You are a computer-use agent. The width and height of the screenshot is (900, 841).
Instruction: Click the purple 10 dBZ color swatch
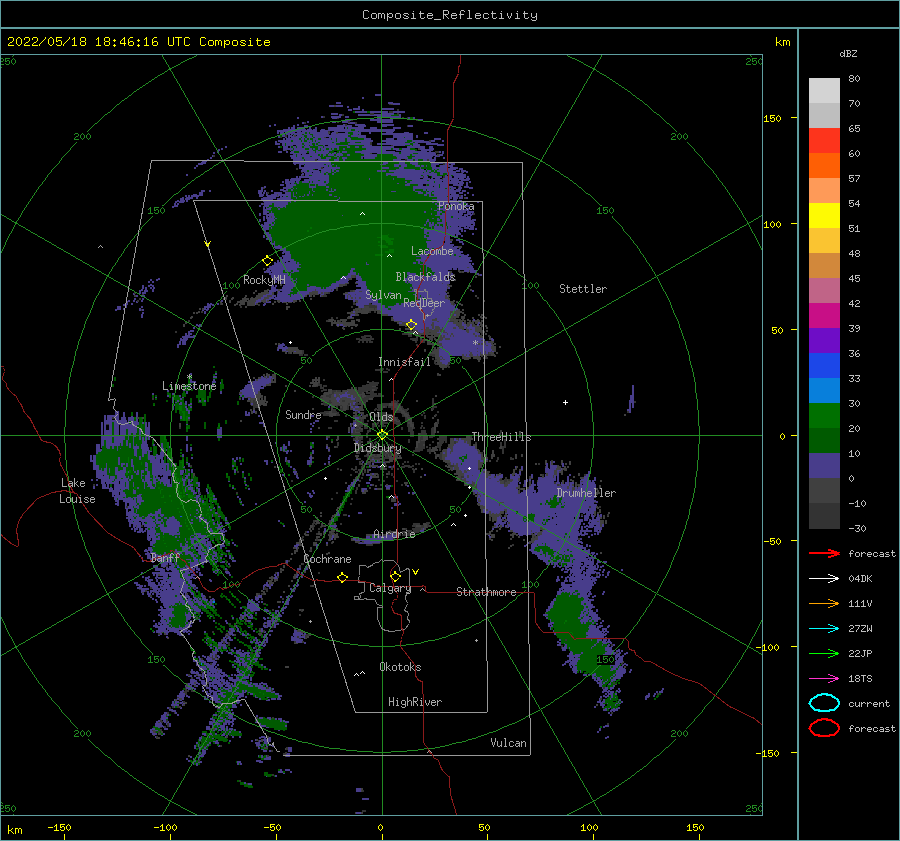tap(824, 465)
